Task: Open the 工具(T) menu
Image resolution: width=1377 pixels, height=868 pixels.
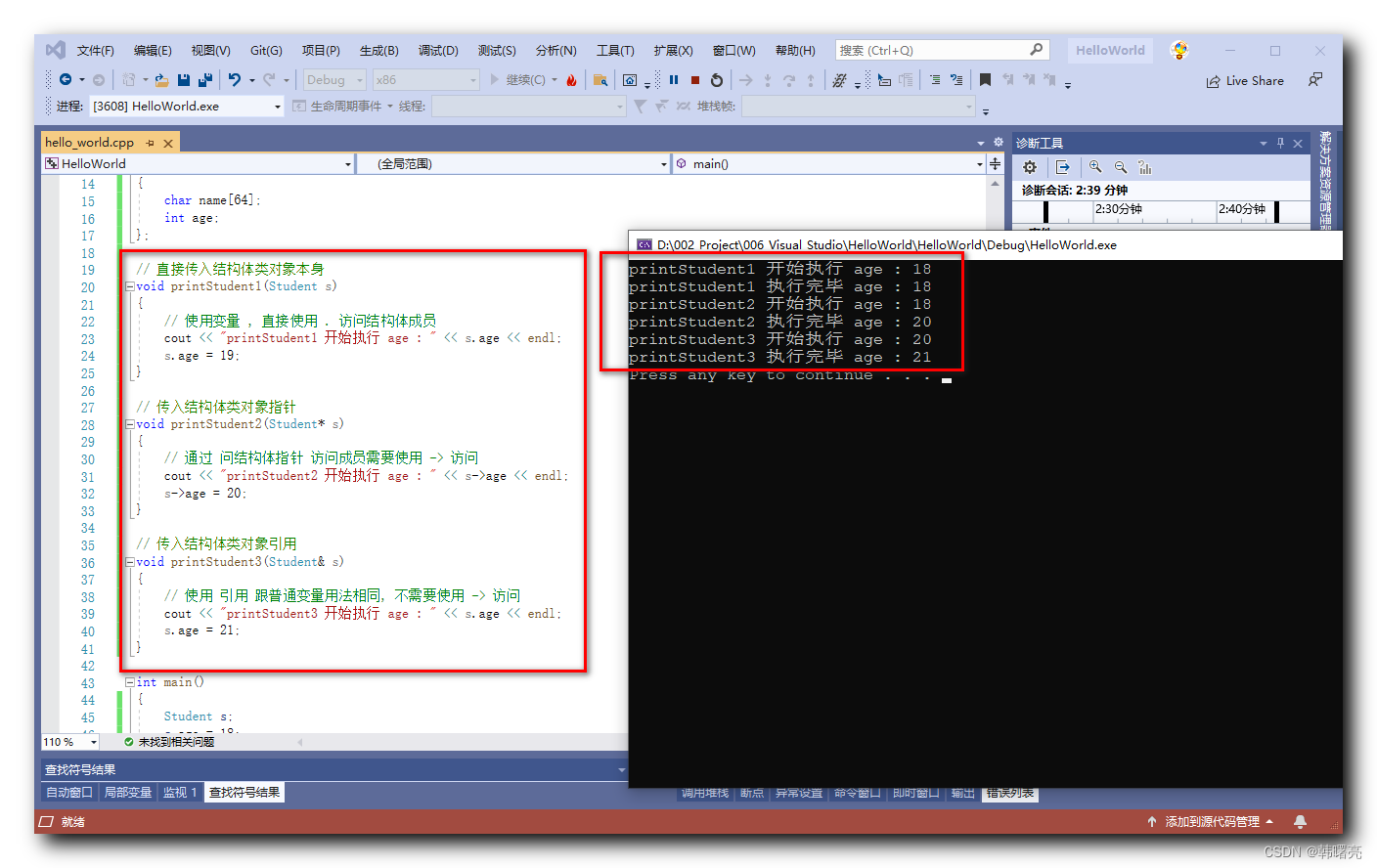Action: click(x=615, y=50)
